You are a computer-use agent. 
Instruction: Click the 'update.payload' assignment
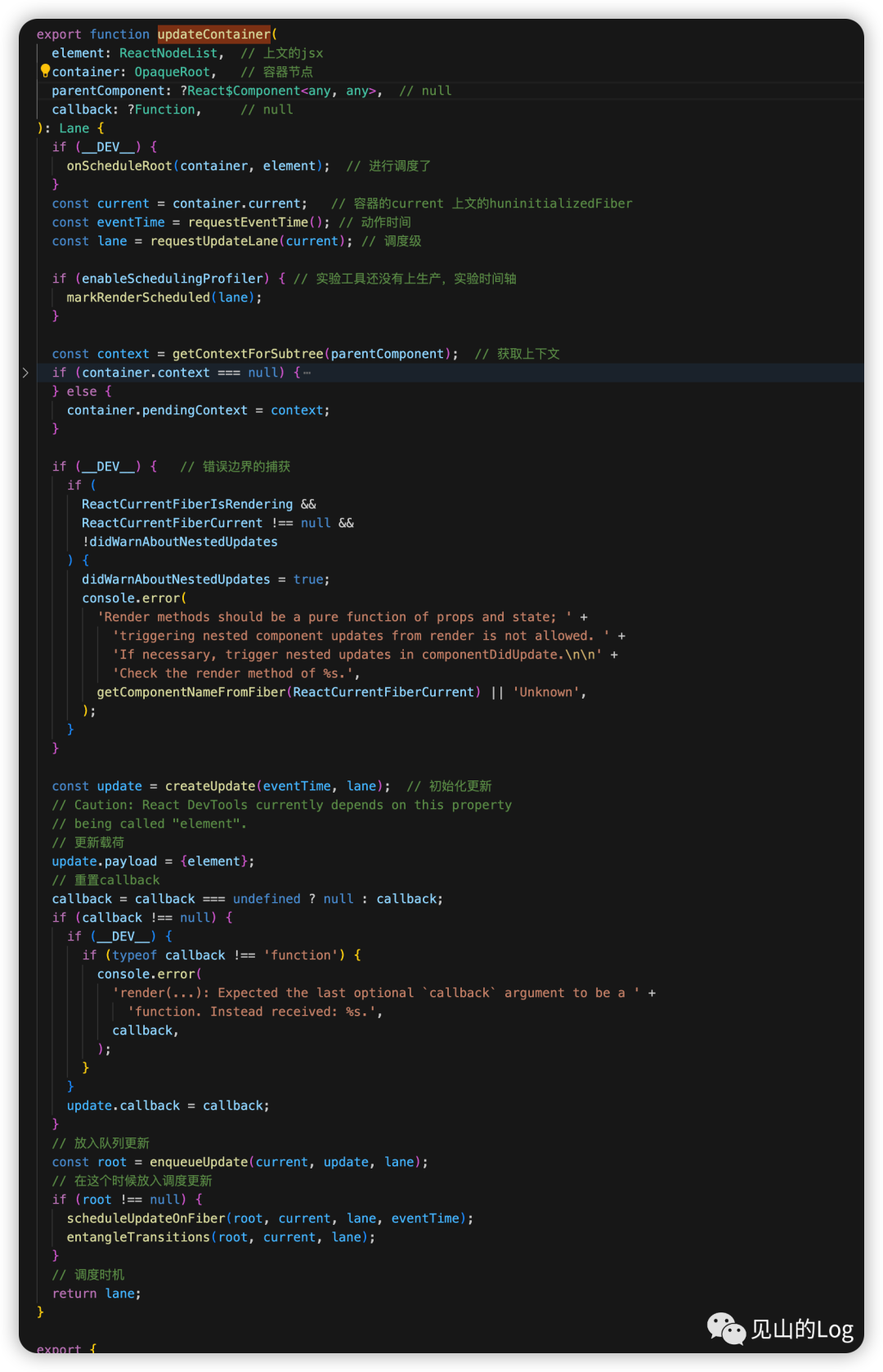click(x=105, y=861)
